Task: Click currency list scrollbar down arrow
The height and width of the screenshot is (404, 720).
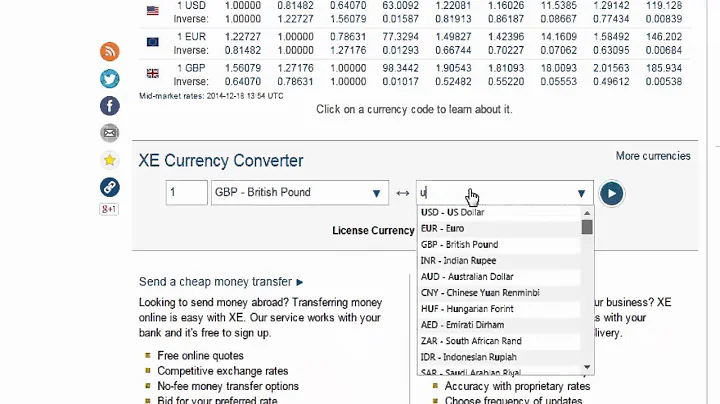Action: 587,367
